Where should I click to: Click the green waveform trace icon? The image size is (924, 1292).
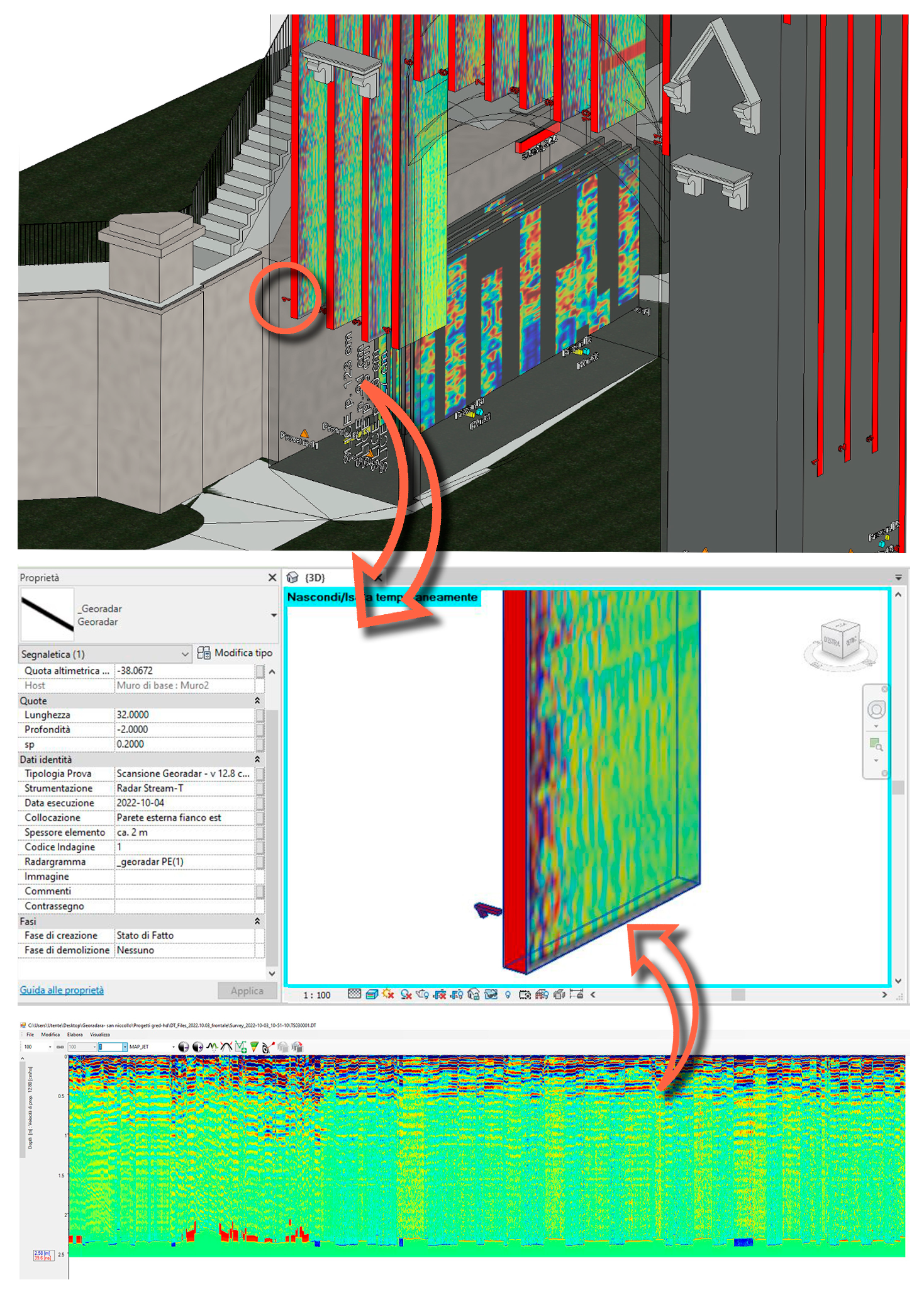point(212,1047)
